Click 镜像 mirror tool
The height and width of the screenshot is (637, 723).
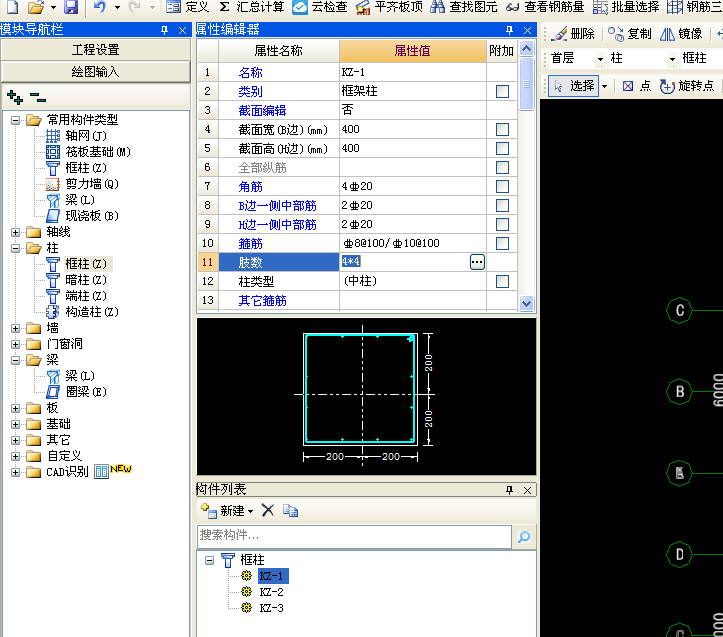[681, 34]
